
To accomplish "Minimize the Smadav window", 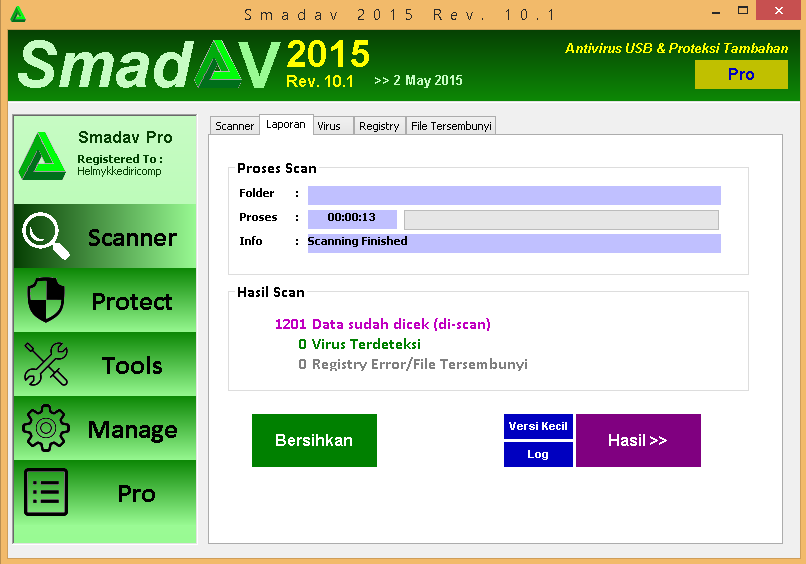I will [716, 12].
